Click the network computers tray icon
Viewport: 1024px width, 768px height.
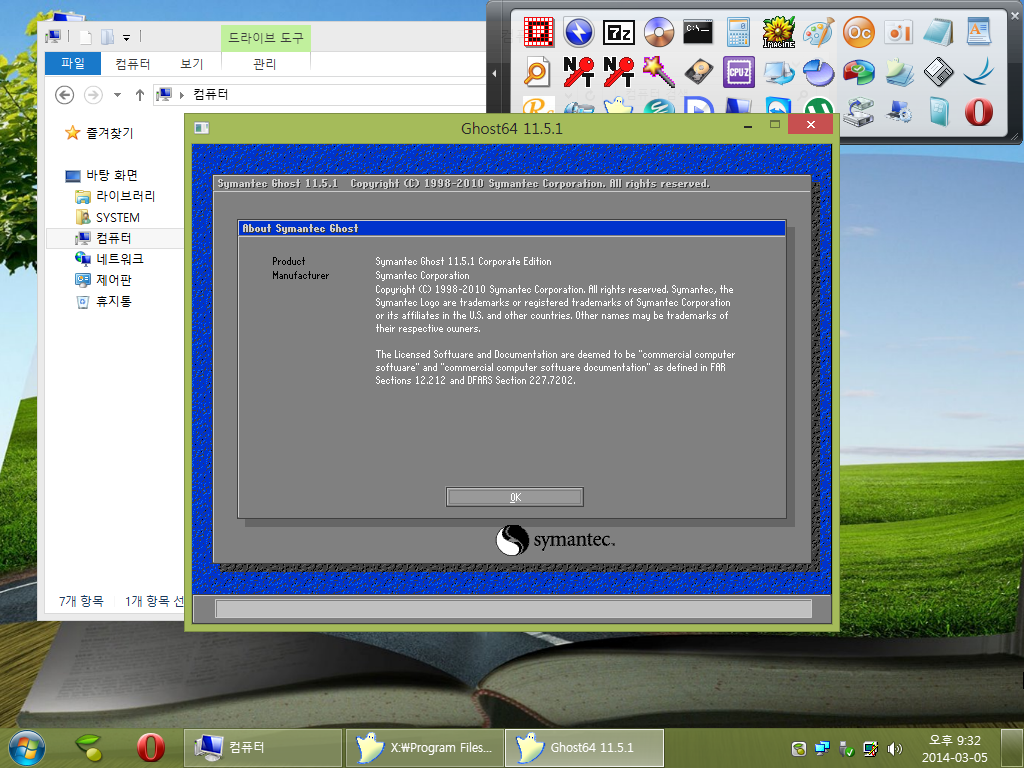(x=822, y=749)
